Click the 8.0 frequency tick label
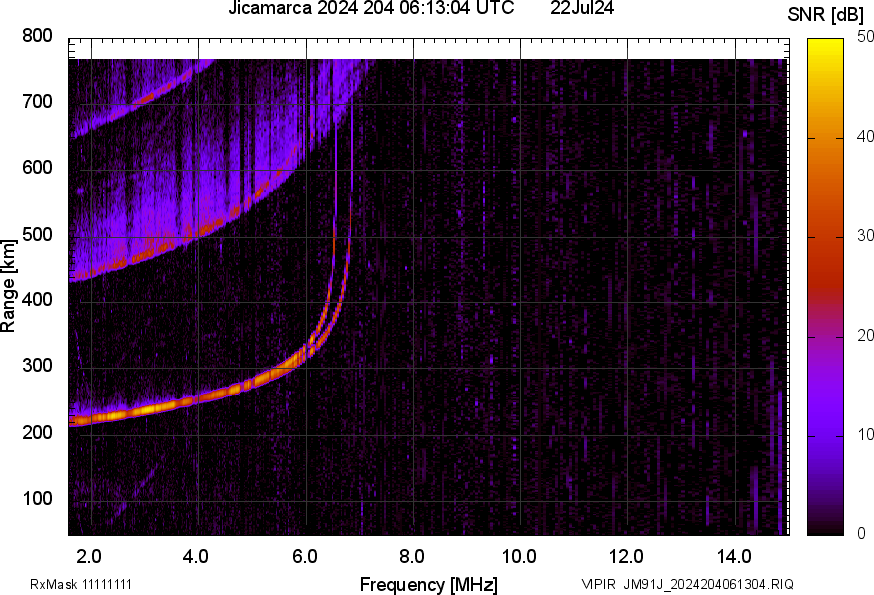This screenshot has height=595, width=874. point(412,556)
